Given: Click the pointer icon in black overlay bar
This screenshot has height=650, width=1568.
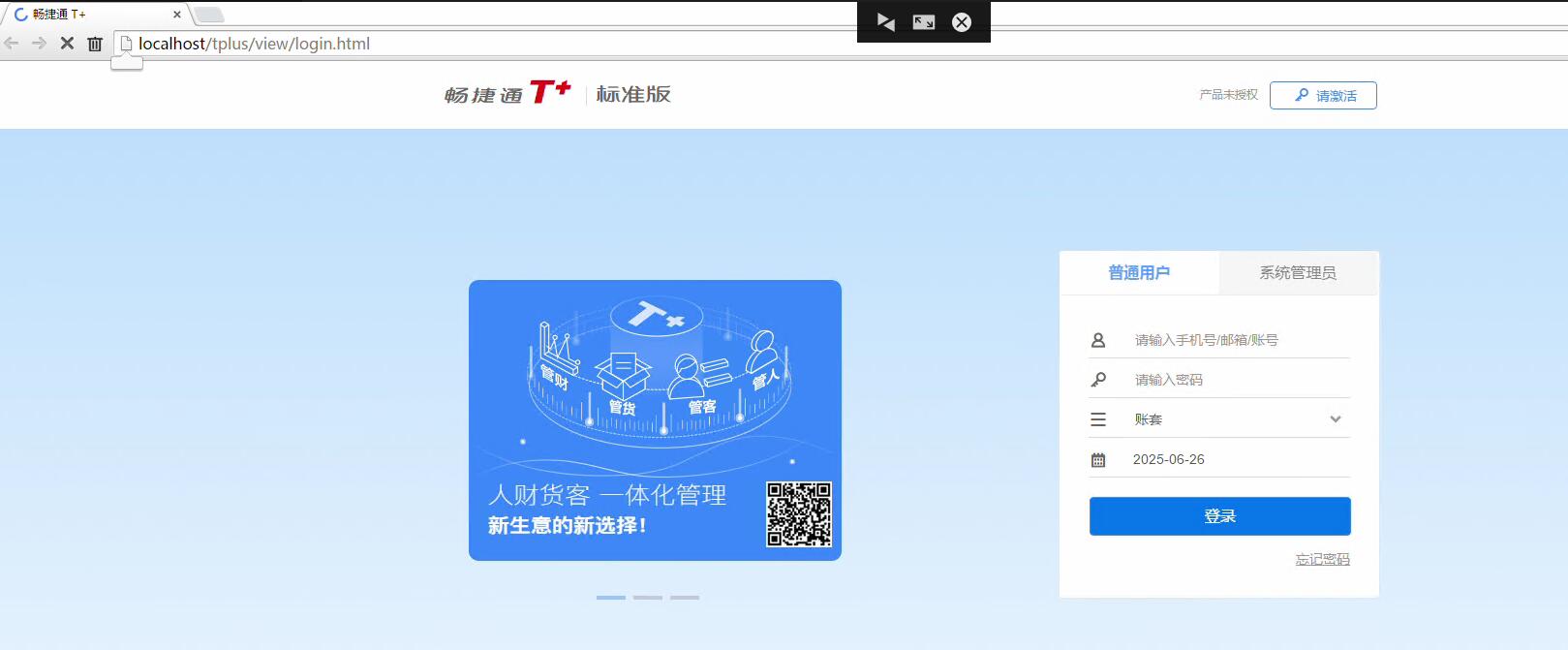Looking at the screenshot, I should (885, 21).
